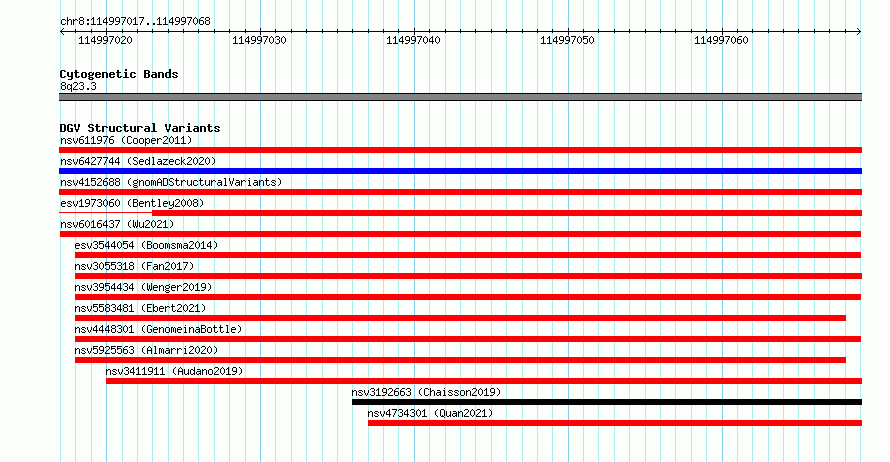Select the red bar under nsv5583481
Viewport: 890px width, 462px height.
460,318
